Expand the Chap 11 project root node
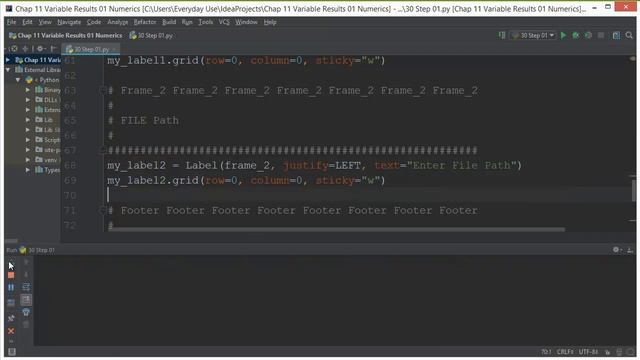 (8, 60)
